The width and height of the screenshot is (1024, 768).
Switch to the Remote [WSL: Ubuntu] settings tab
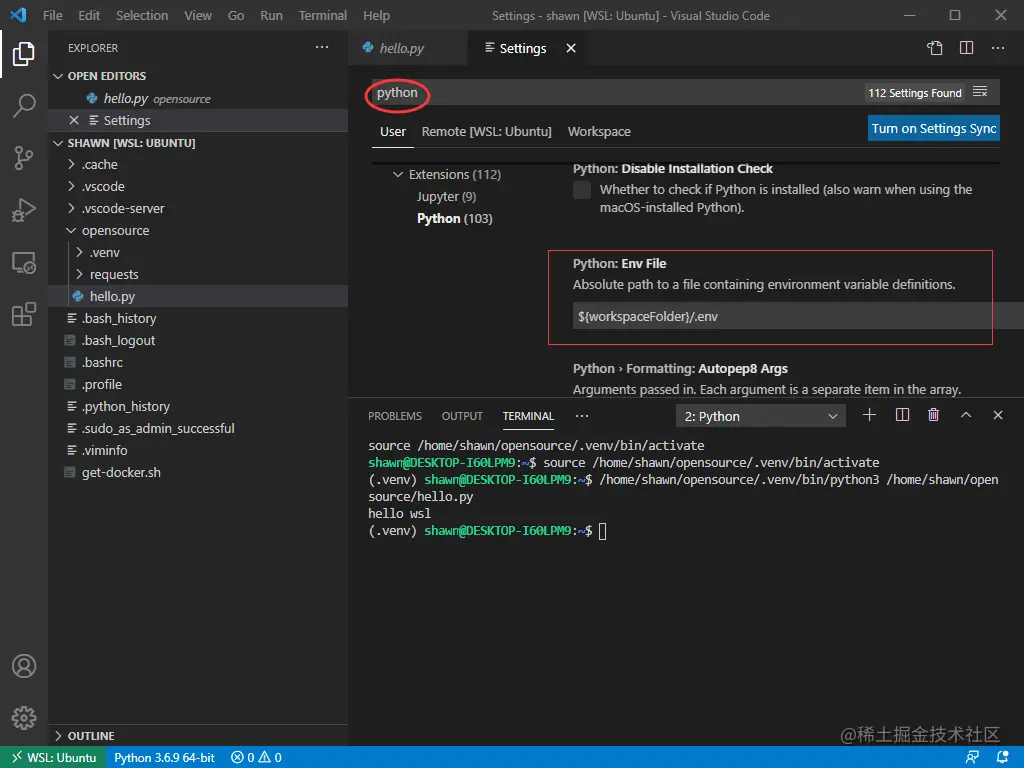487,131
